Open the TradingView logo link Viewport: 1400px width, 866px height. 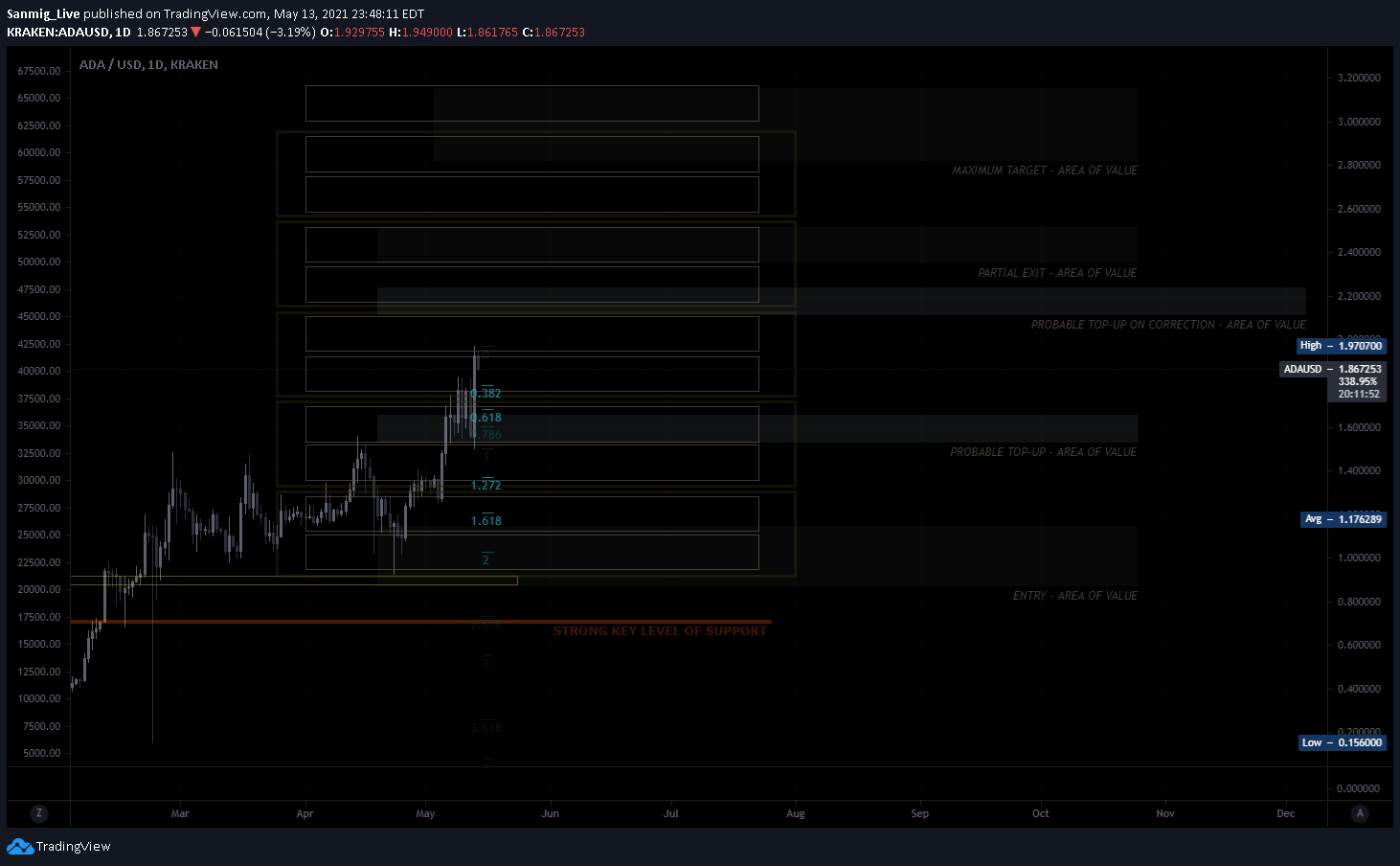tap(58, 847)
